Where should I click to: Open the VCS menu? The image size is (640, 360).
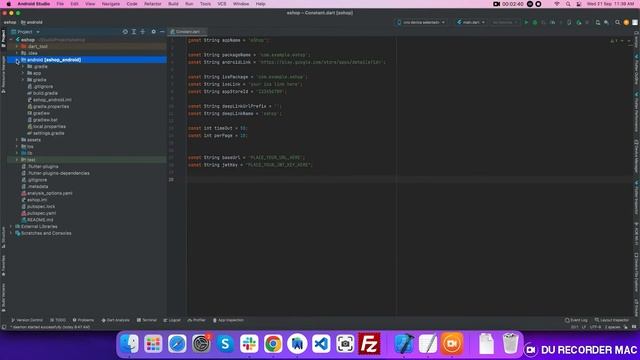(x=222, y=4)
